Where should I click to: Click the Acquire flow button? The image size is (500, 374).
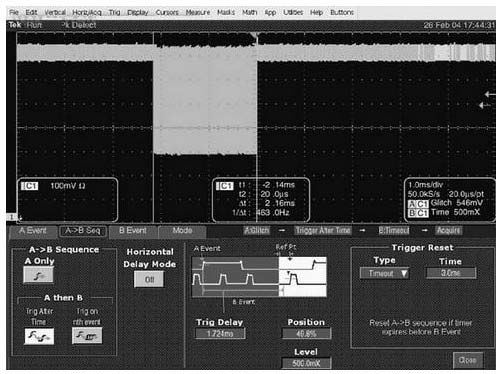click(x=449, y=230)
